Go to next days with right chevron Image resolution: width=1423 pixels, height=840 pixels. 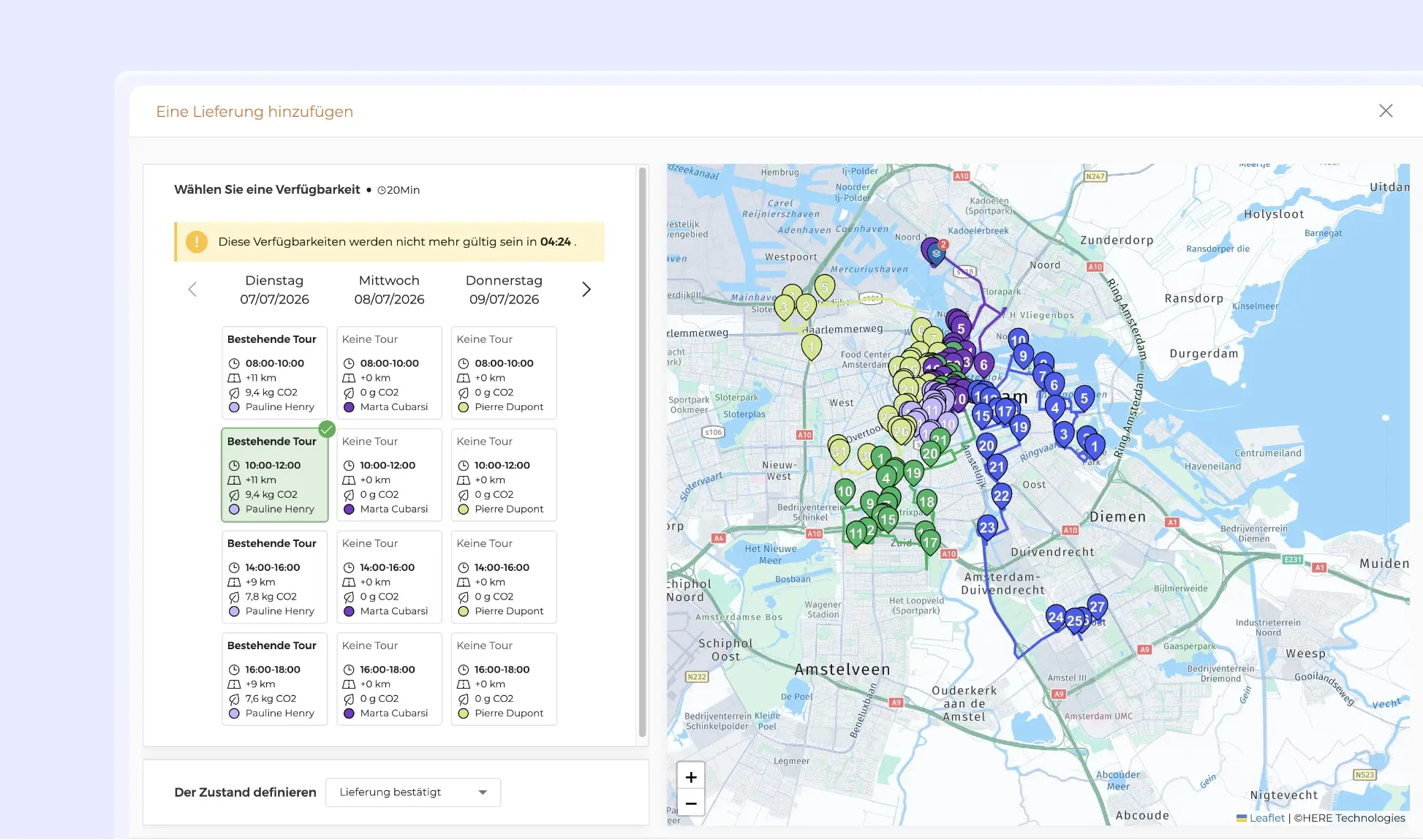[586, 290]
